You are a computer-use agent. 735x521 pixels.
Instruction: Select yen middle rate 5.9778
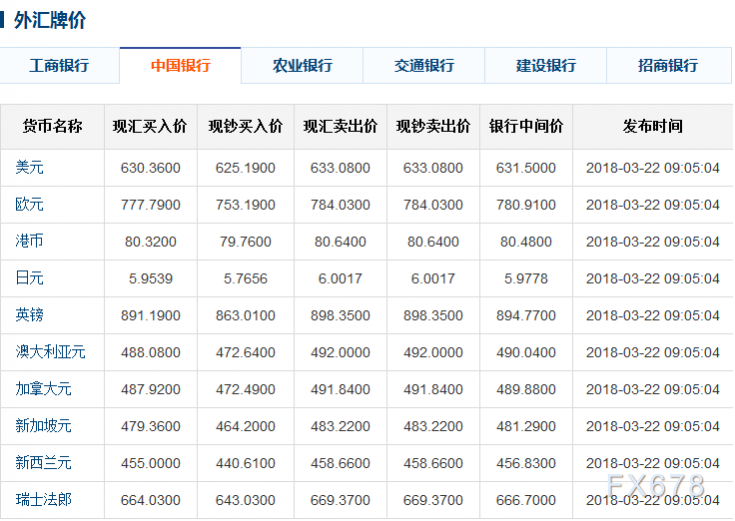[x=526, y=279]
